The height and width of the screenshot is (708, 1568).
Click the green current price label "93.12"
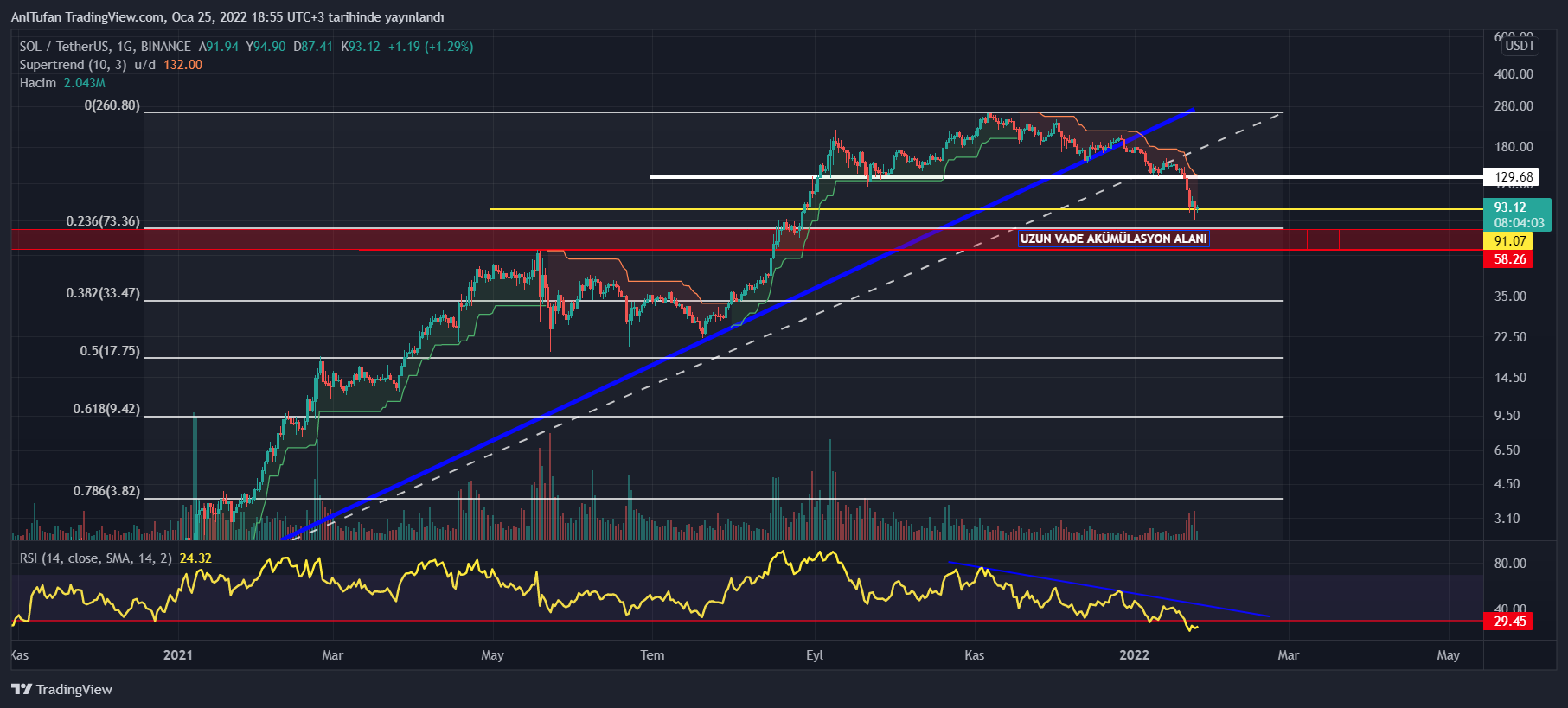click(x=1510, y=207)
